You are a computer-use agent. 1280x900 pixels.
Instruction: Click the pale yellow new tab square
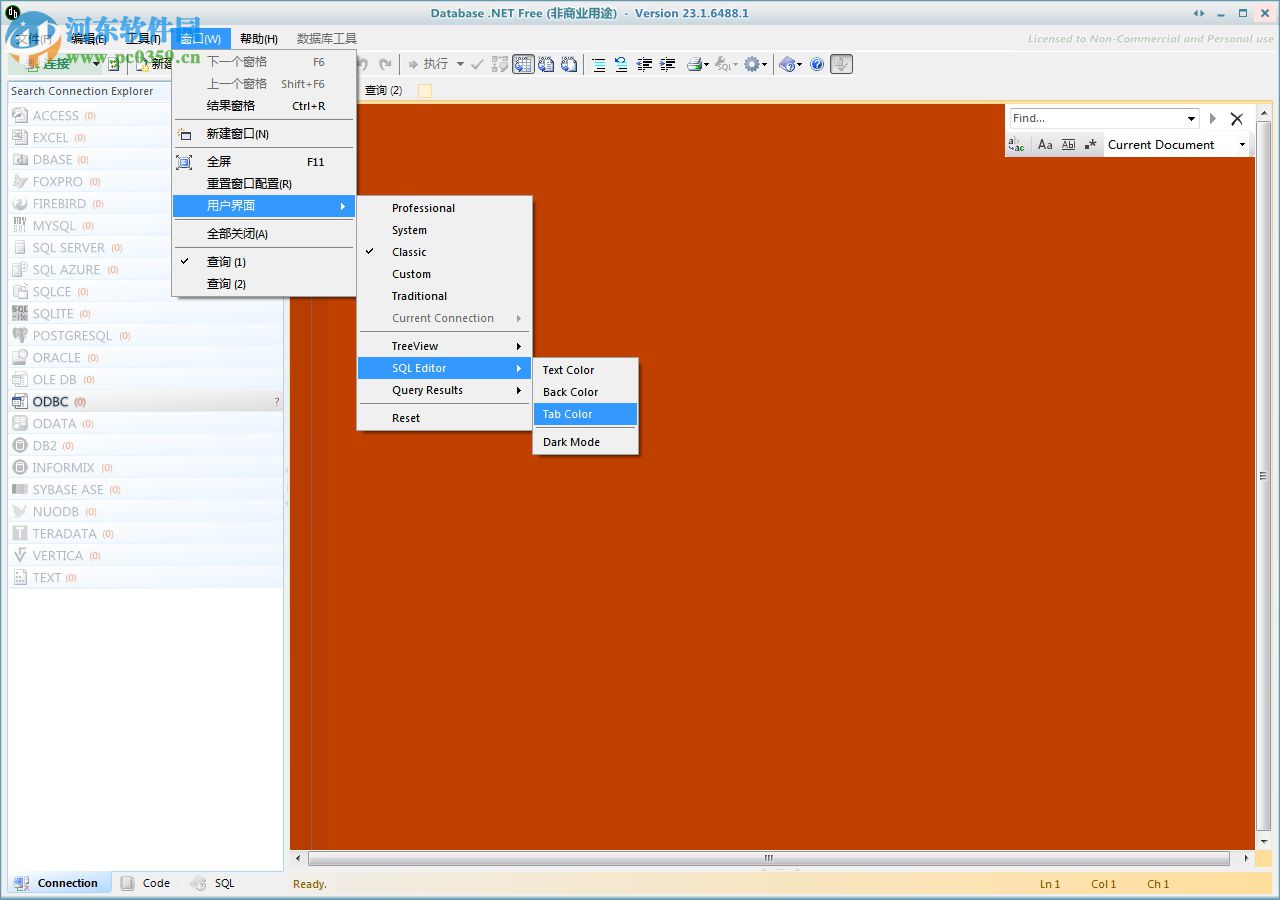pyautogui.click(x=425, y=91)
